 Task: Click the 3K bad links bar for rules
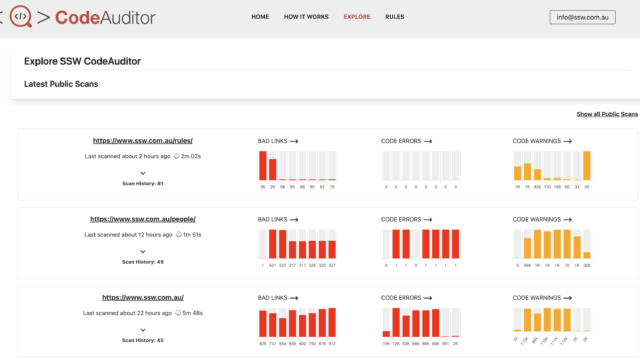(262, 165)
